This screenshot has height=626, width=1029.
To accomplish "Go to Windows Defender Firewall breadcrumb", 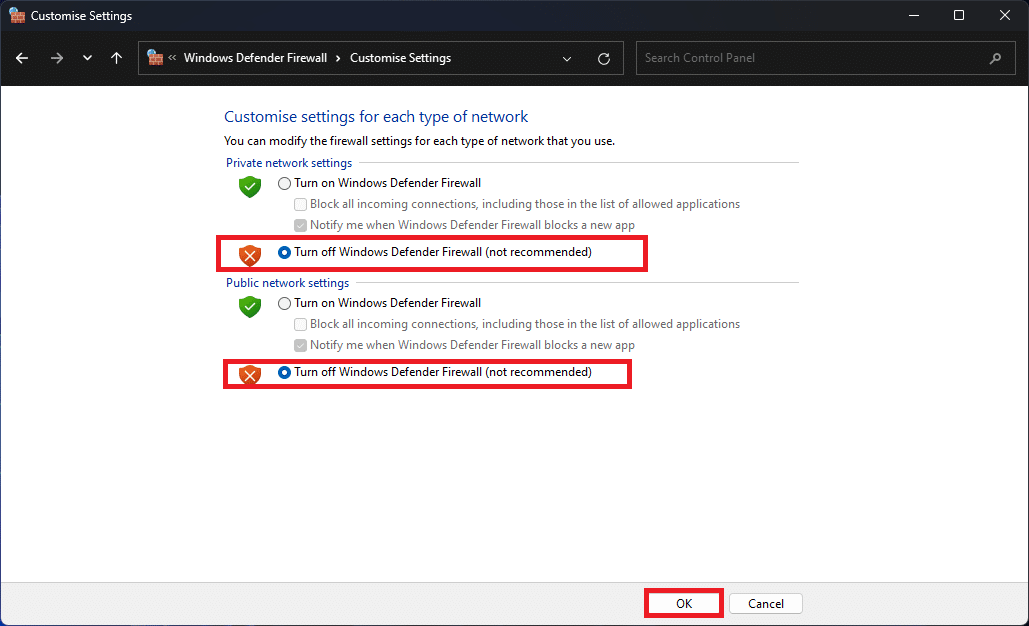I will pos(255,58).
